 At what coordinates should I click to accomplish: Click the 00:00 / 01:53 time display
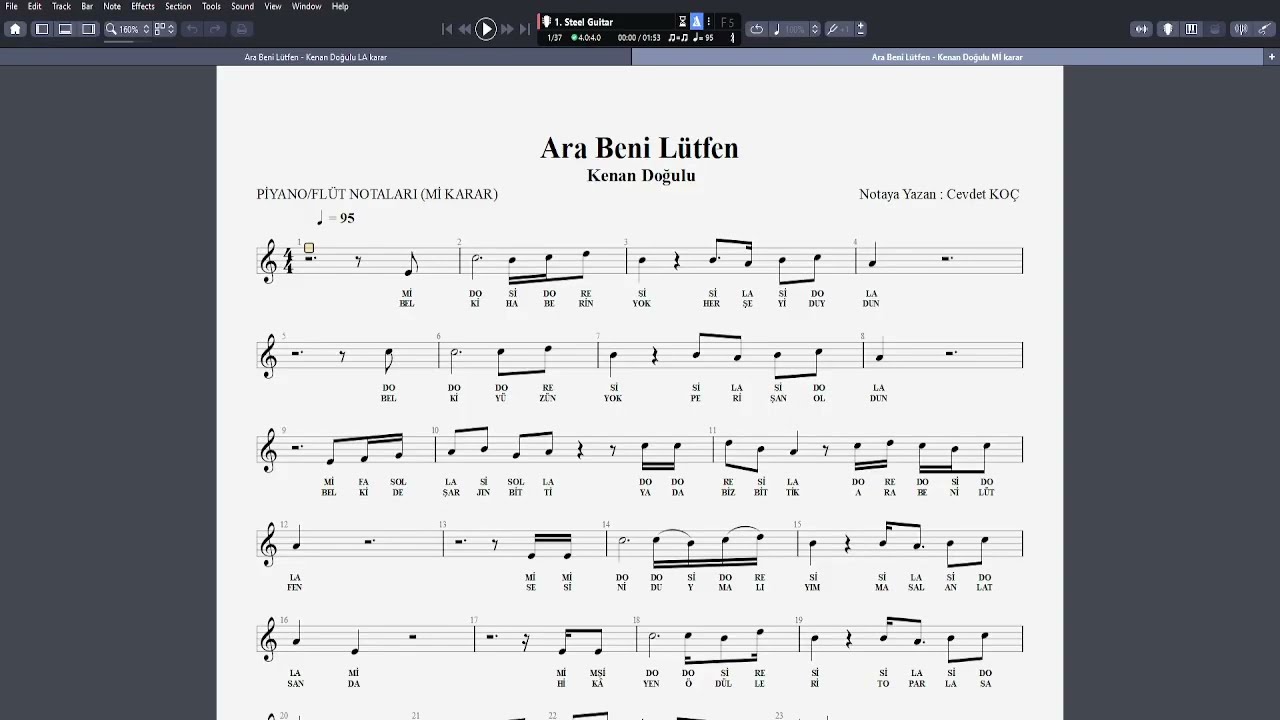coord(639,38)
